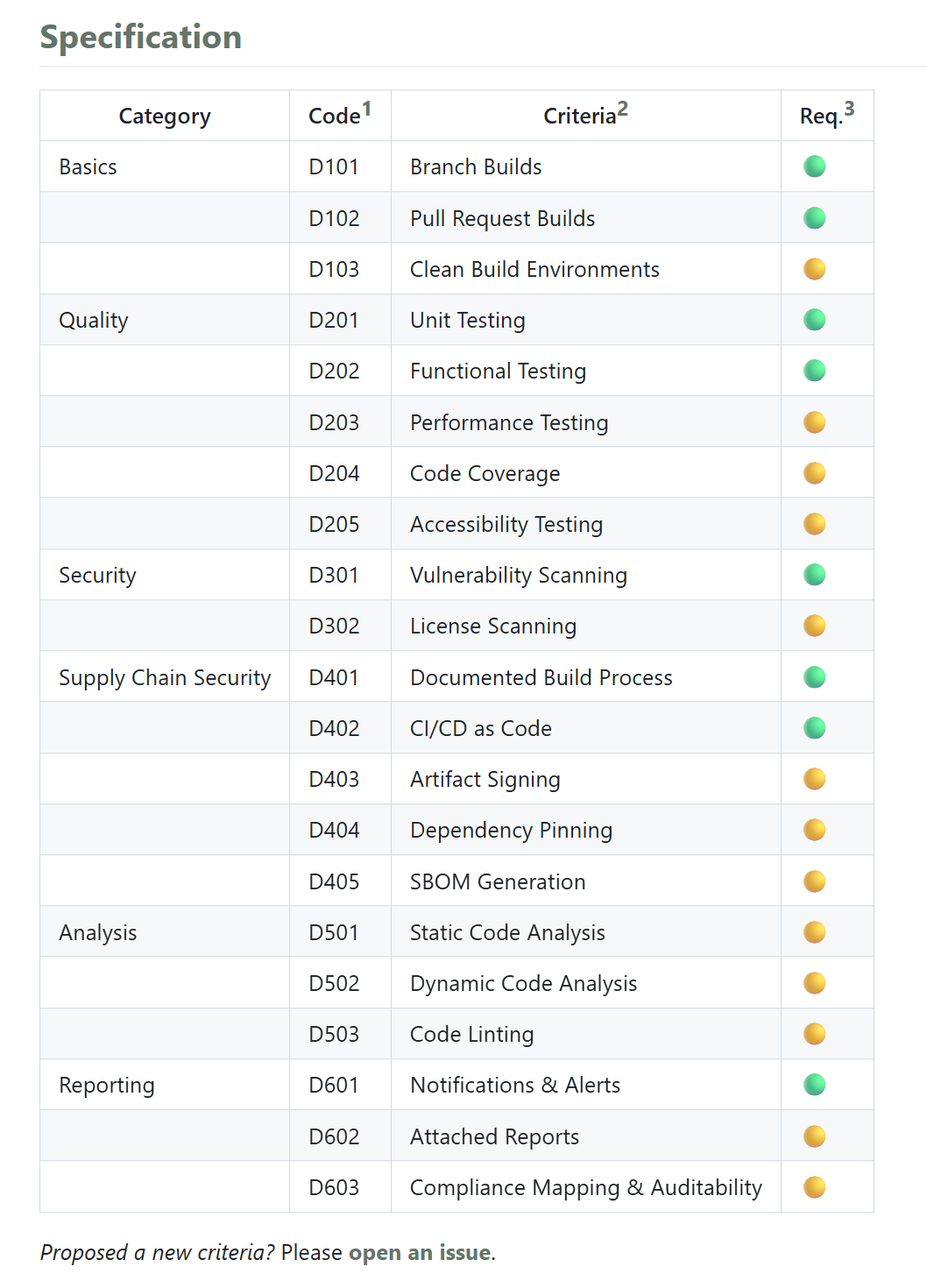The width and height of the screenshot is (927, 1288).
Task: Follow footnote 2 next to Criteria header
Action: (622, 110)
